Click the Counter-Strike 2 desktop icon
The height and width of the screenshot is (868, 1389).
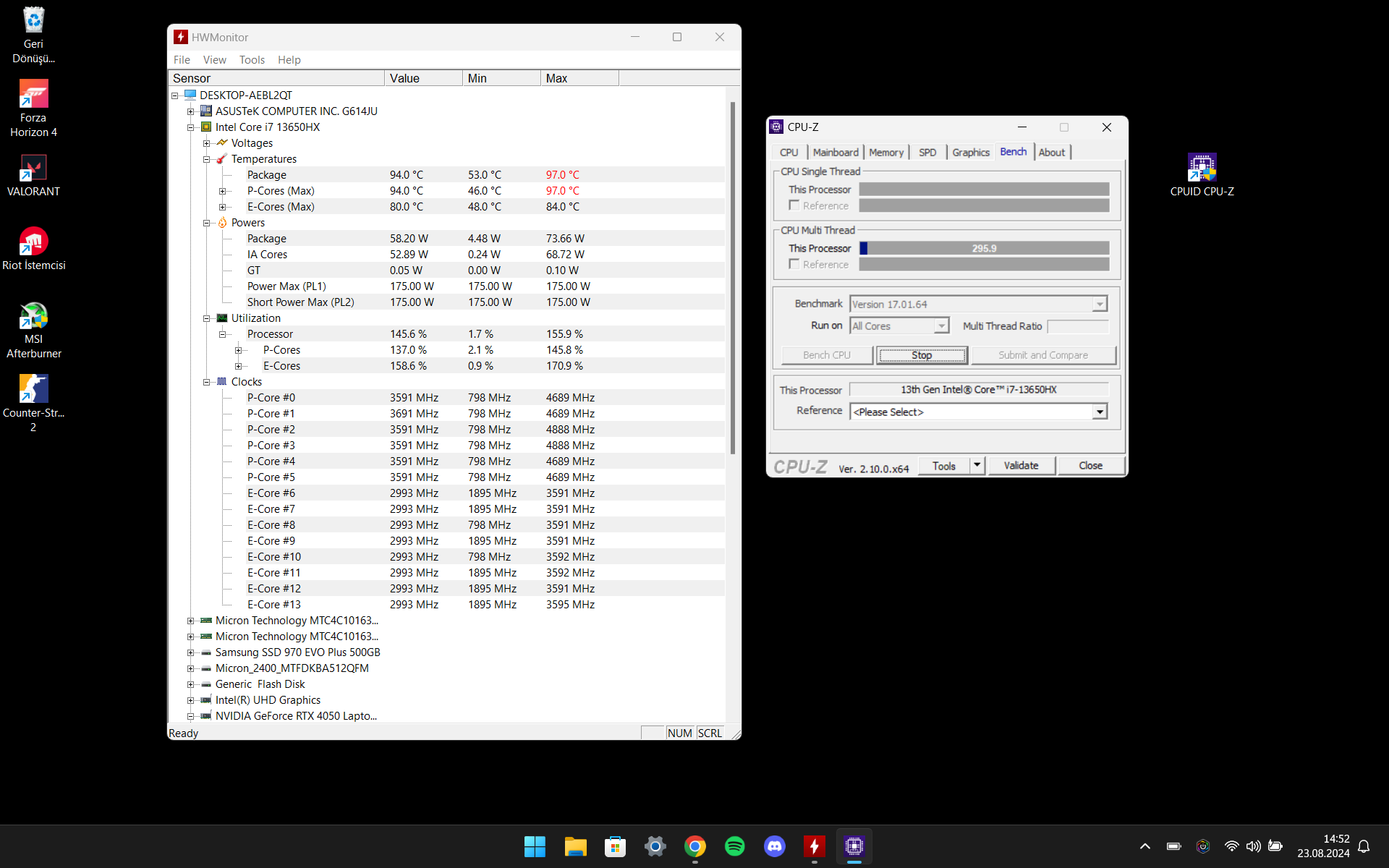(x=33, y=390)
